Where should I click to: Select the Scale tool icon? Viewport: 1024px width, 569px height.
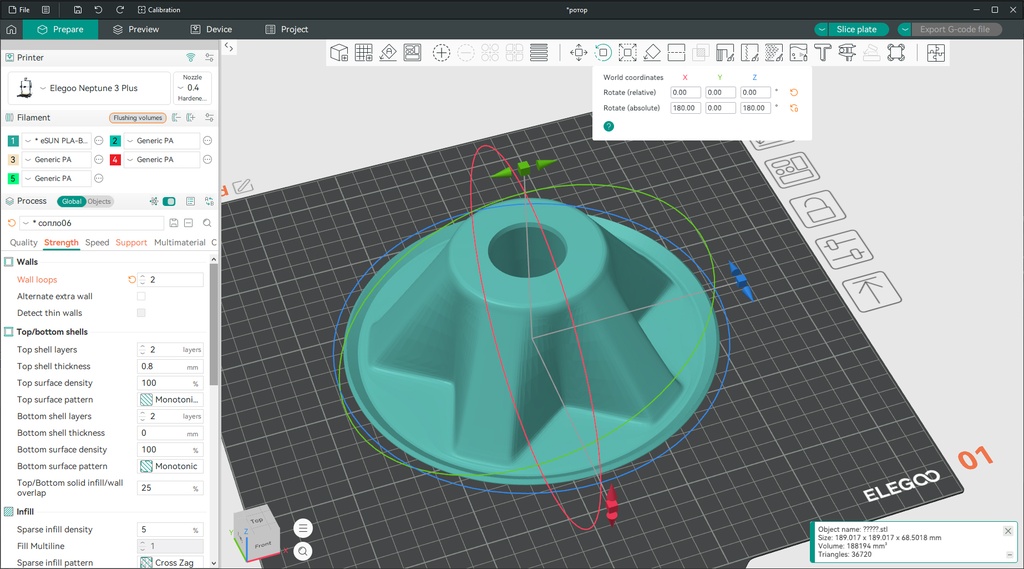tap(628, 52)
